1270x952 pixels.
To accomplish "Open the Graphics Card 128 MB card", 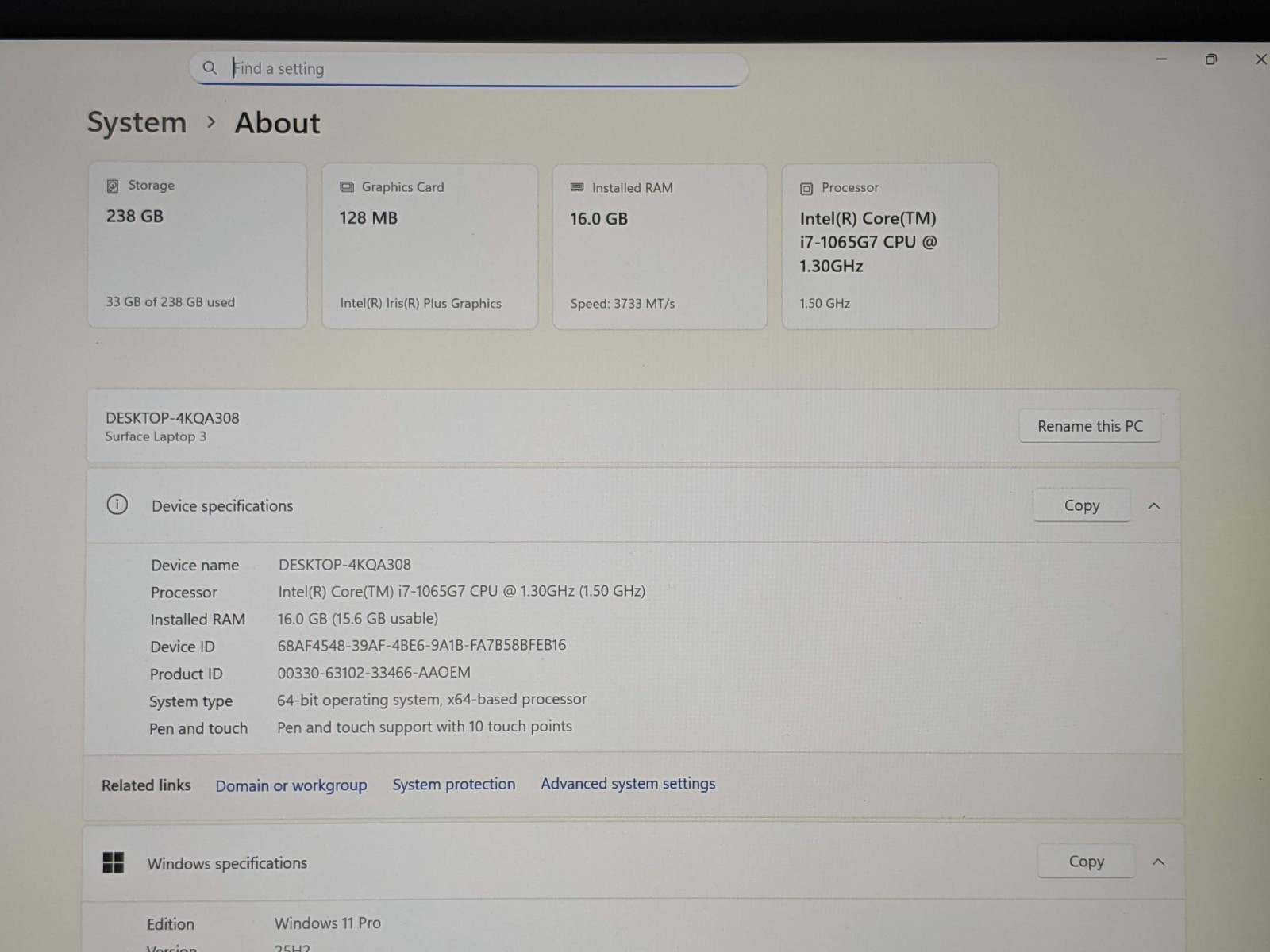I will (429, 247).
